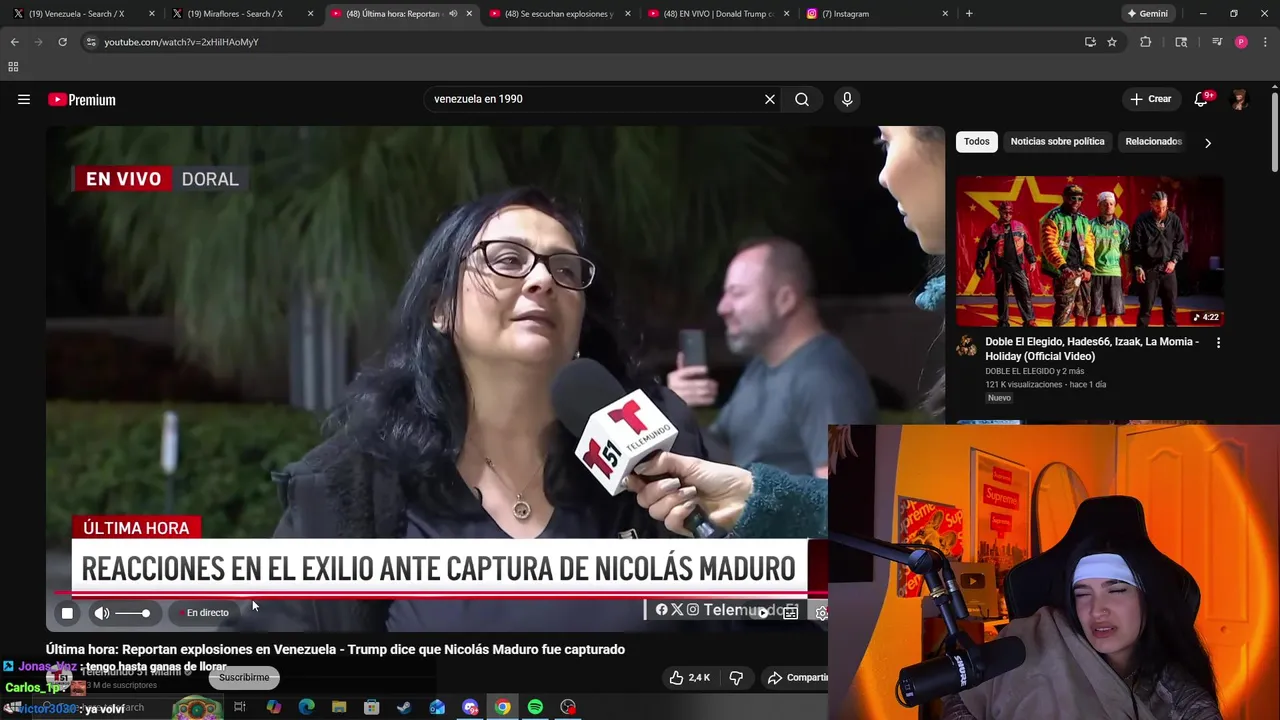Close the Instagram tab
The width and height of the screenshot is (1280, 720).
[945, 14]
